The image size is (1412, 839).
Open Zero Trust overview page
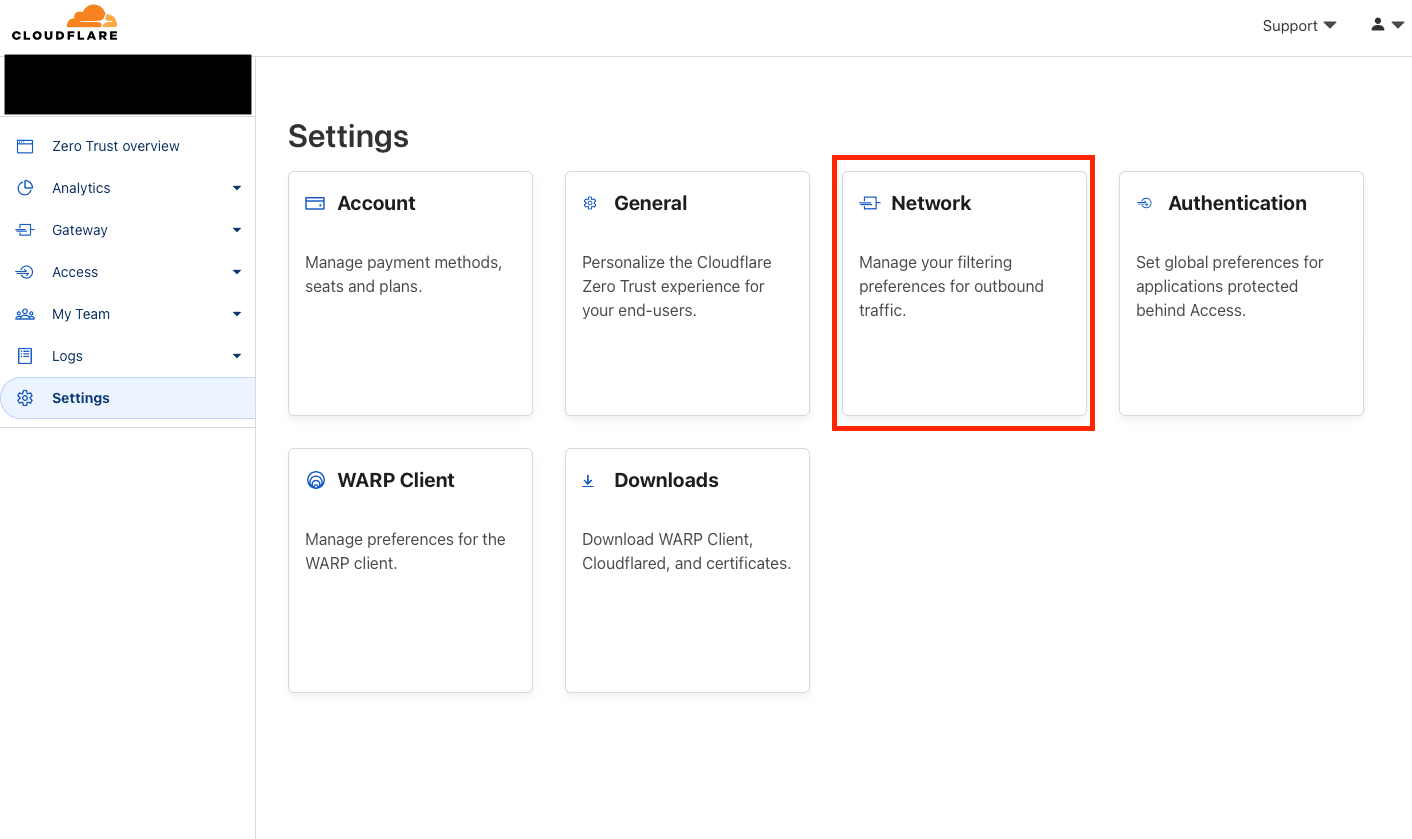115,146
